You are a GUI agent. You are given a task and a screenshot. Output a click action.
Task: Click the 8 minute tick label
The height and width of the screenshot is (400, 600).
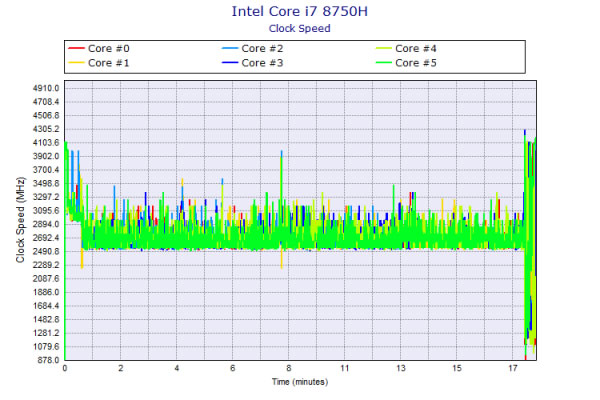click(289, 368)
